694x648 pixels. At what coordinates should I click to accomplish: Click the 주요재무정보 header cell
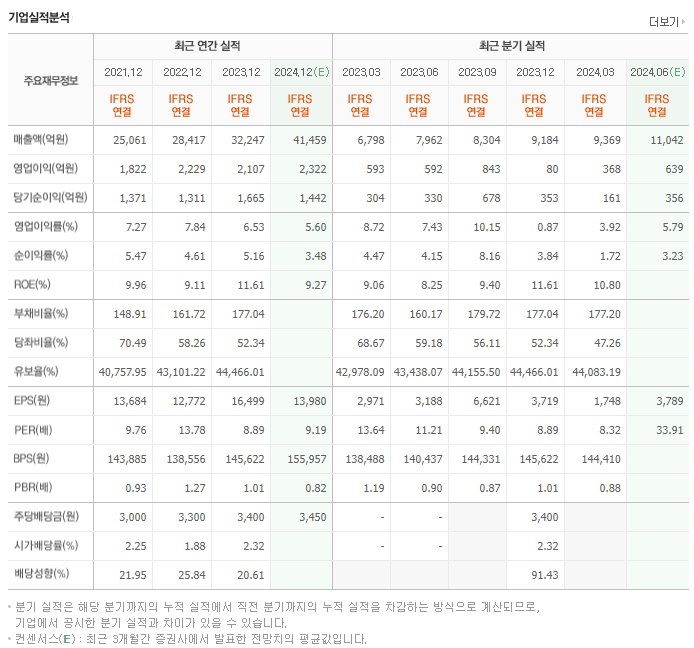(51, 81)
